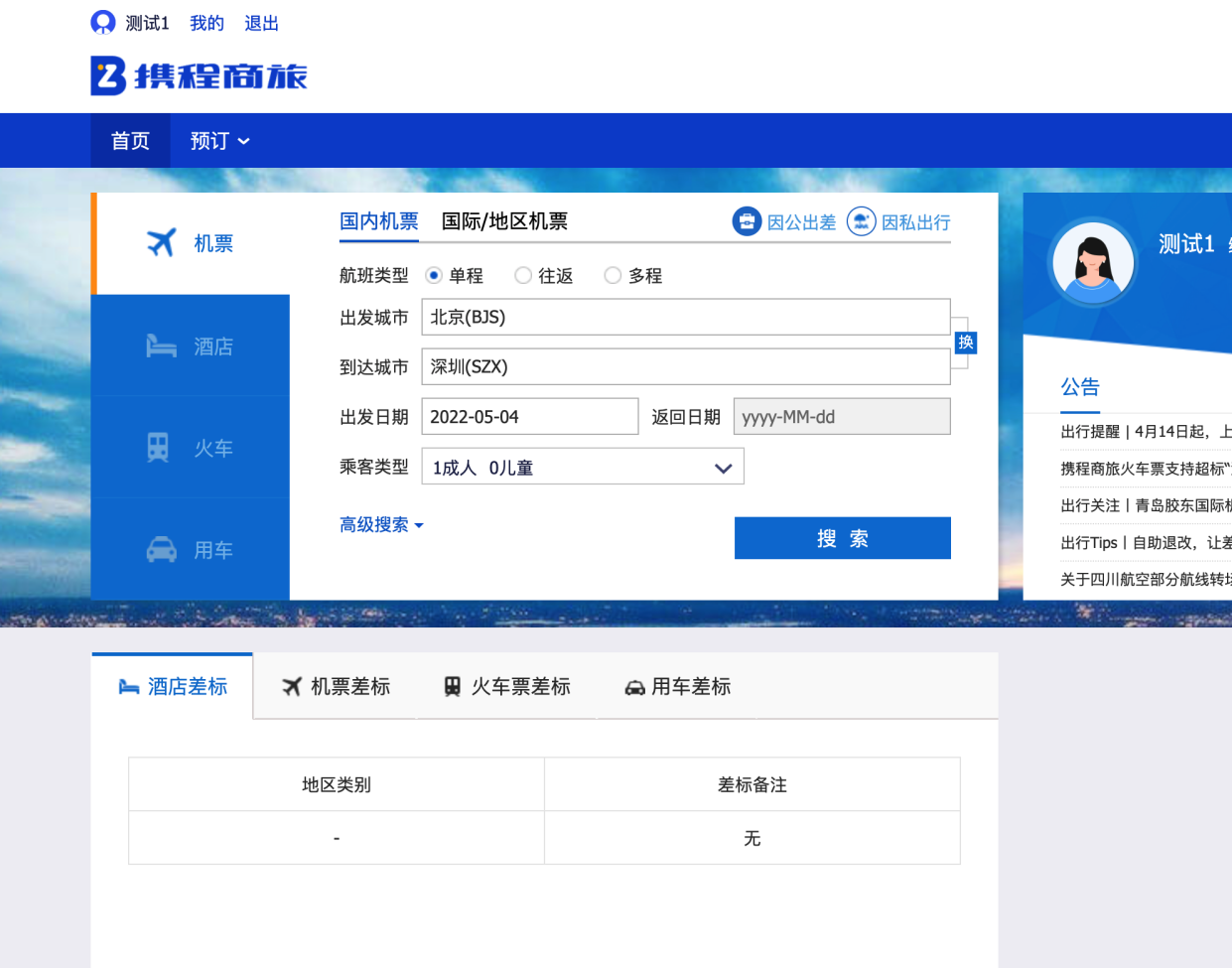Open the train icon in sidebar
1232x968 pixels.
(158, 448)
